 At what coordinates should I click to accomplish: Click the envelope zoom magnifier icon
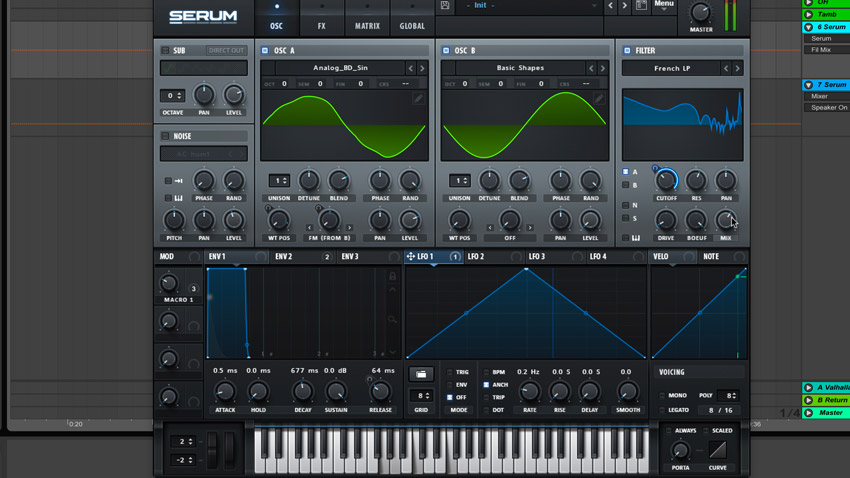pyautogui.click(x=392, y=319)
